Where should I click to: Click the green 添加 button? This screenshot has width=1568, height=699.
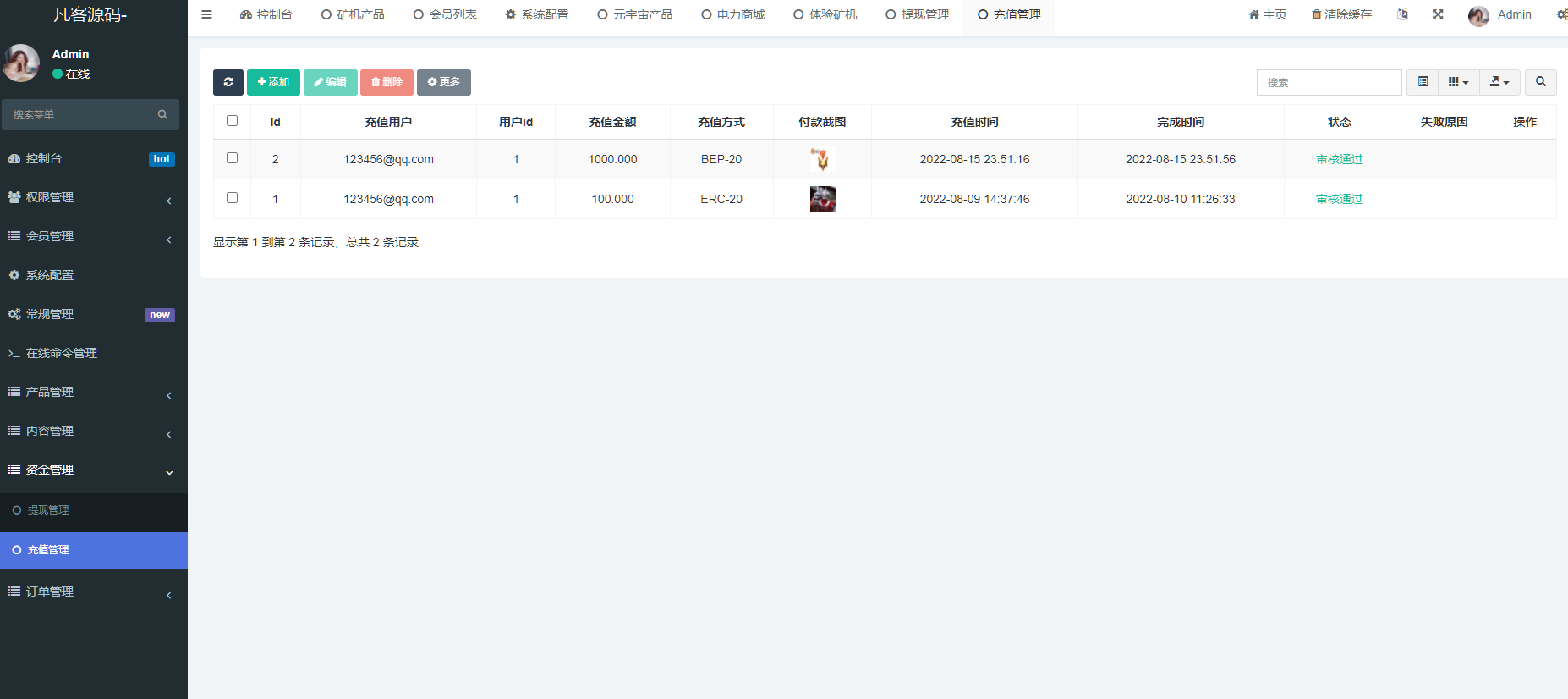point(273,82)
